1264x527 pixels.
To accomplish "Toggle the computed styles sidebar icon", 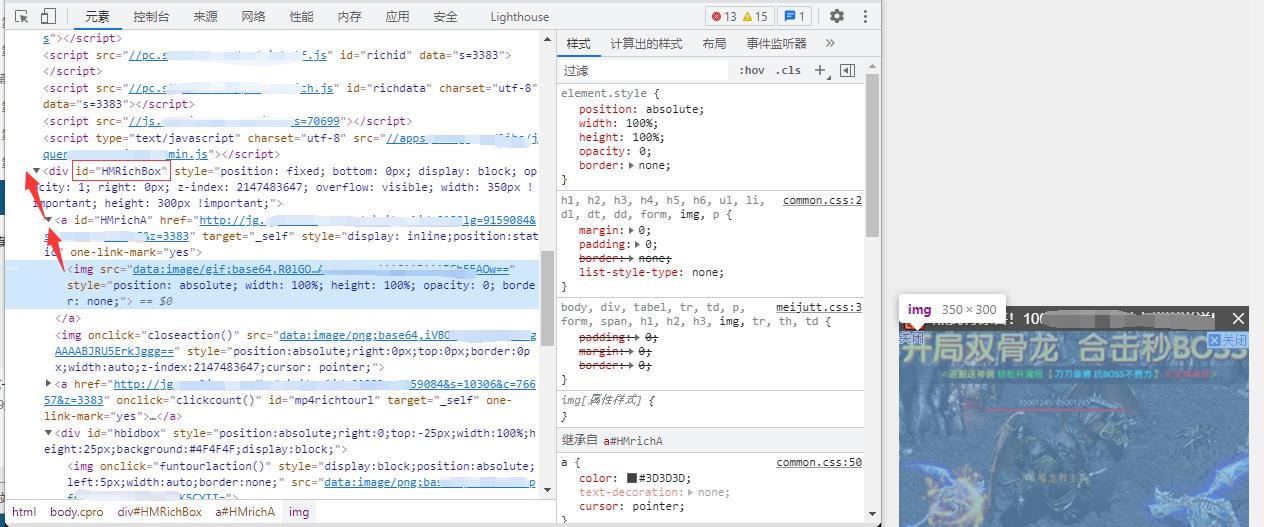I will (x=847, y=70).
